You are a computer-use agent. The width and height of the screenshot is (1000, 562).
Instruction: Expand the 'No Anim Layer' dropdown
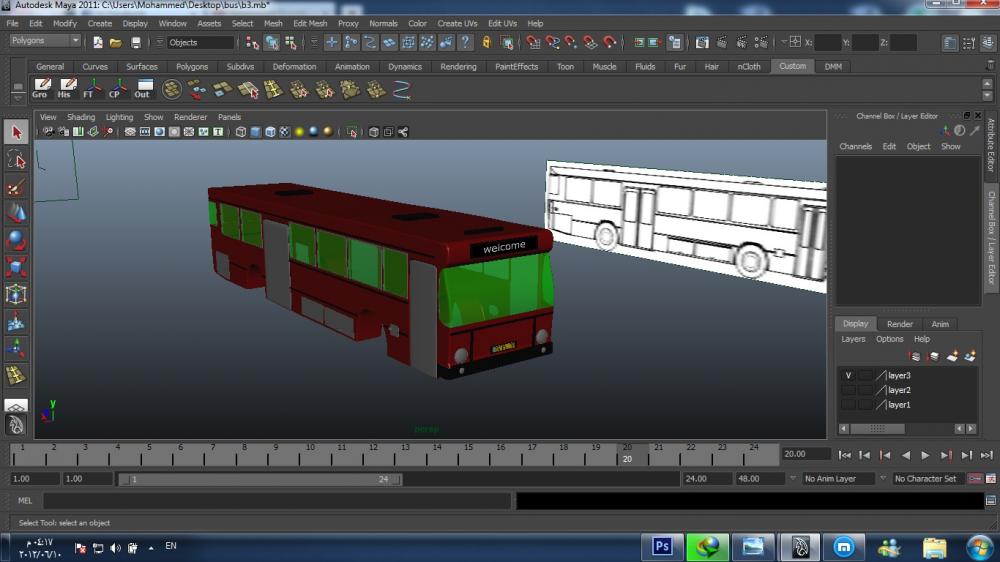coord(840,479)
